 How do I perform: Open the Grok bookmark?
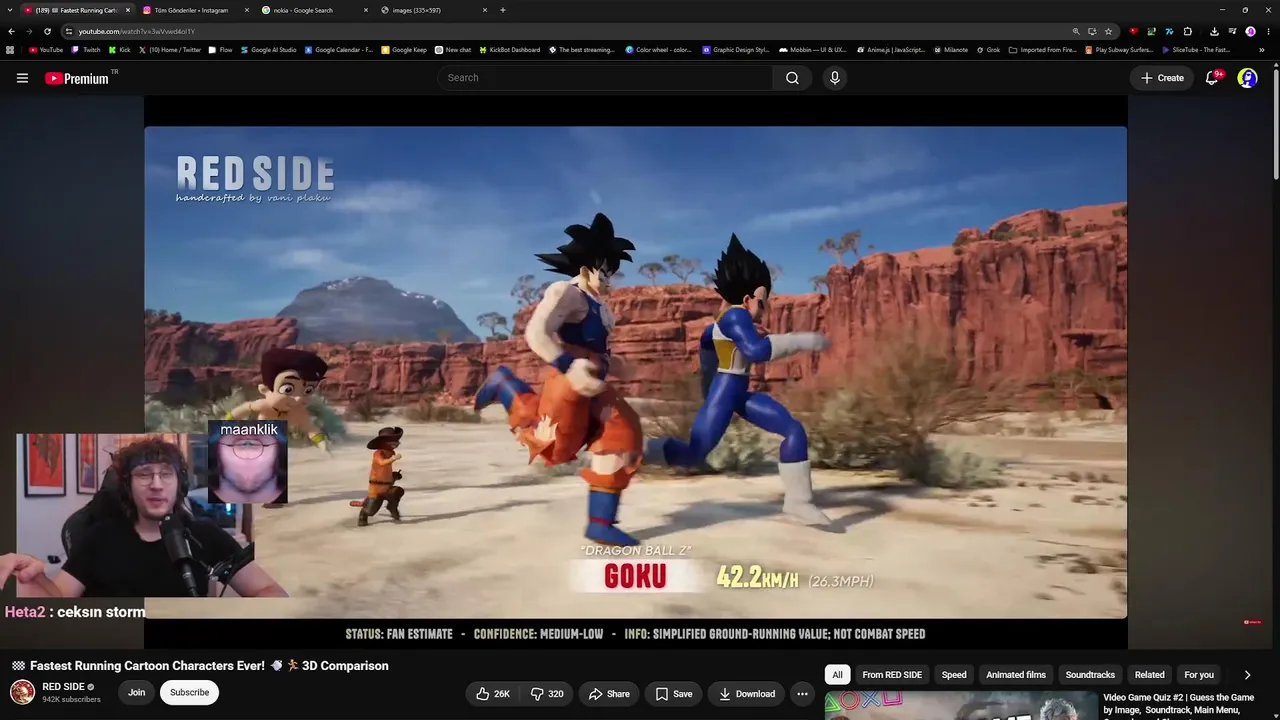pyautogui.click(x=988, y=50)
